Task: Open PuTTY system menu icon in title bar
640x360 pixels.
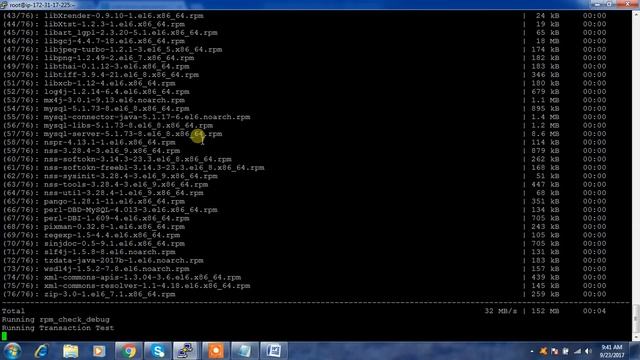Action: point(4,5)
